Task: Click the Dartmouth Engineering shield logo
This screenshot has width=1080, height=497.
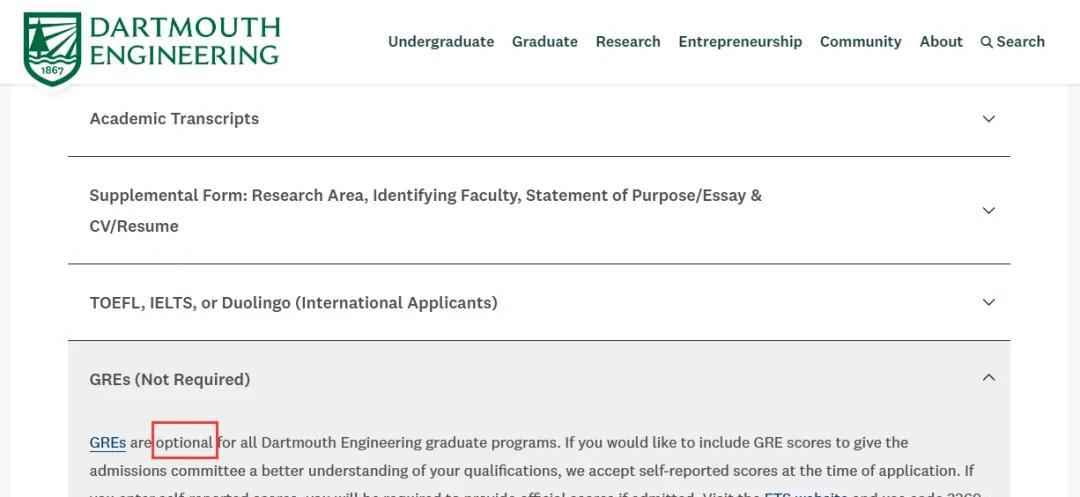Action: click(x=52, y=48)
